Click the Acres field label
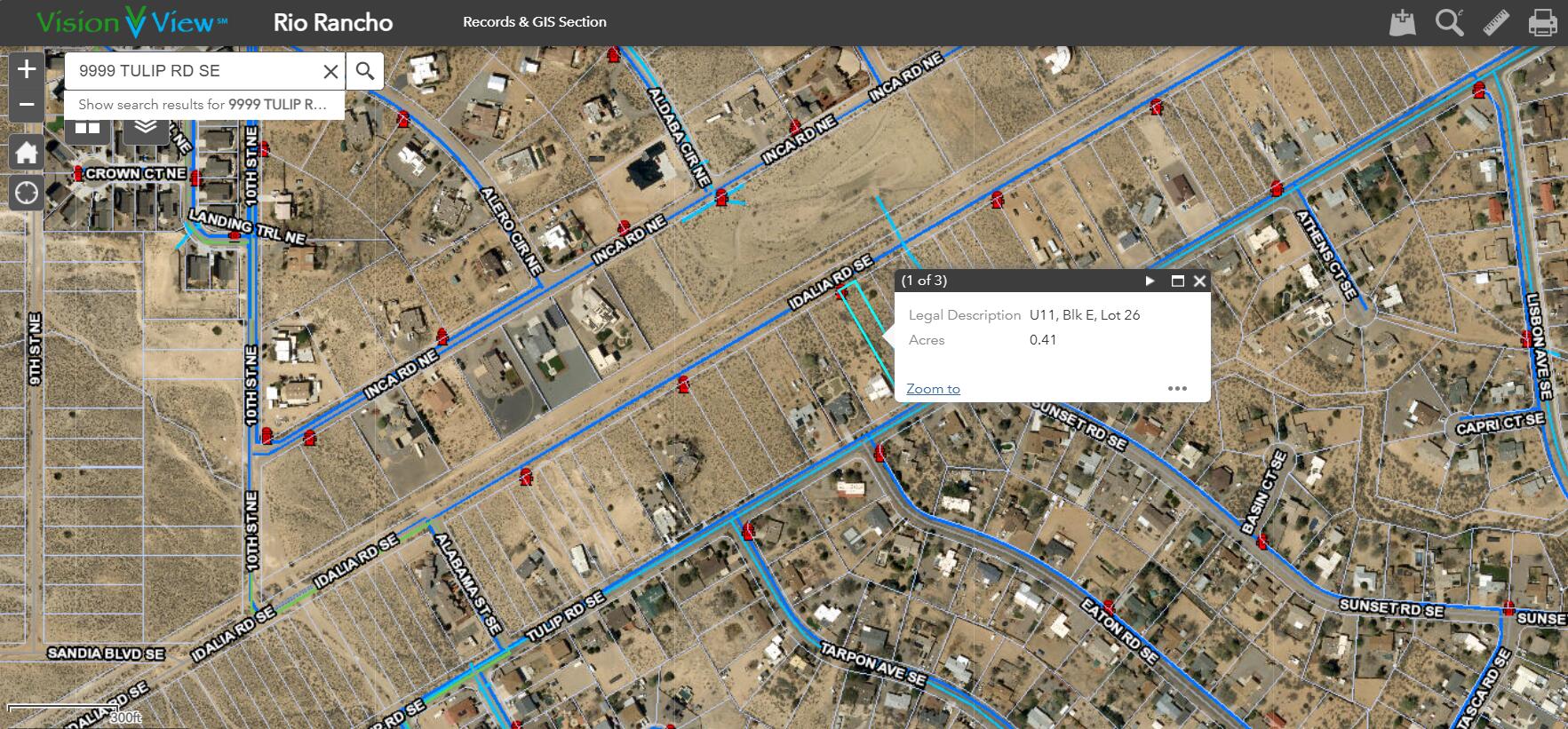 (927, 340)
